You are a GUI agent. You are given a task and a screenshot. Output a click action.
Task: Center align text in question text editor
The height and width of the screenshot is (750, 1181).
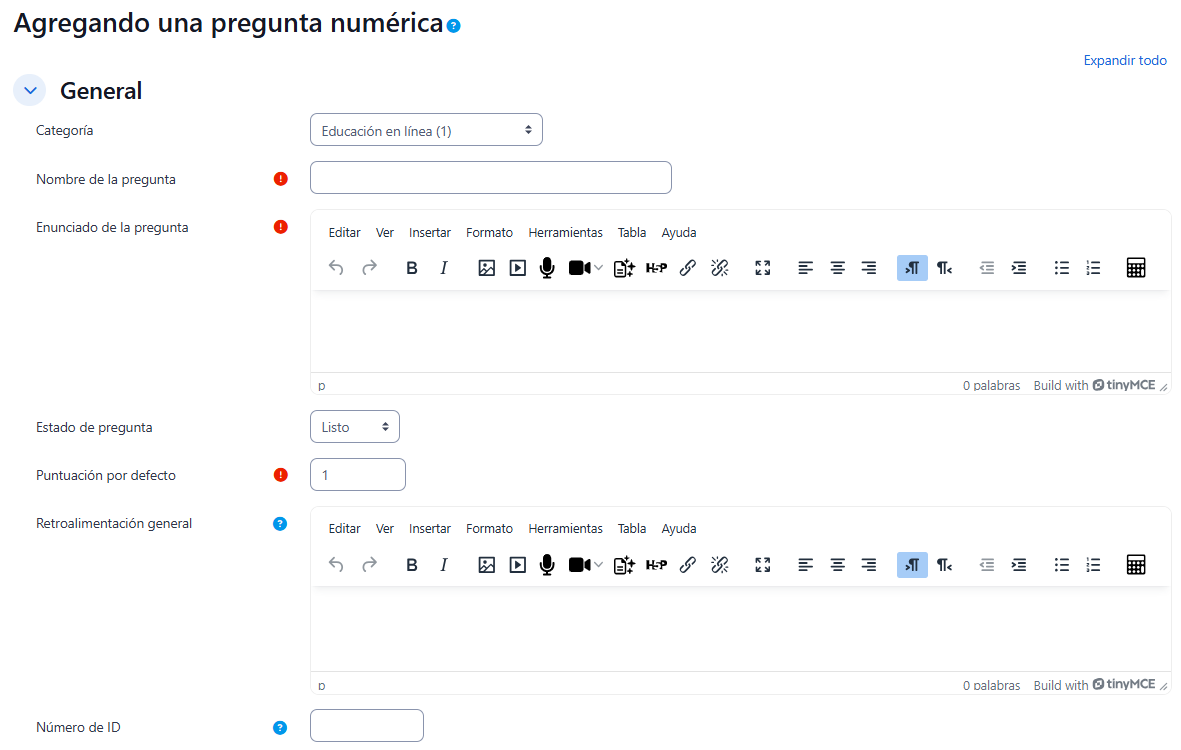coord(838,268)
